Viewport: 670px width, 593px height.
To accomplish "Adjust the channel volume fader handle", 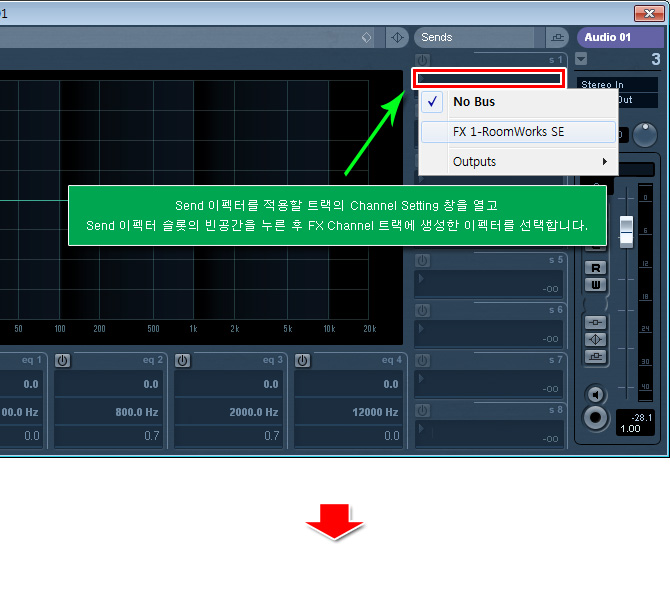I will click(626, 232).
